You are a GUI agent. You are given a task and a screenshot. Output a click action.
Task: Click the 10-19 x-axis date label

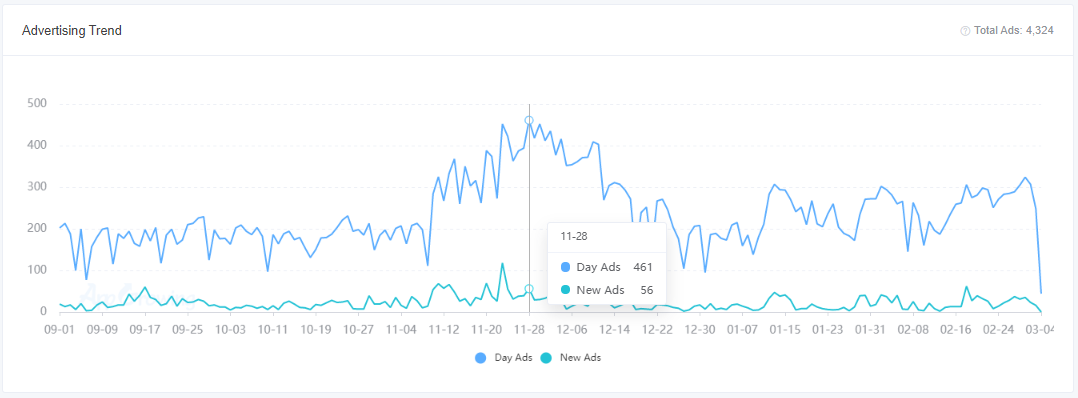tap(316, 329)
